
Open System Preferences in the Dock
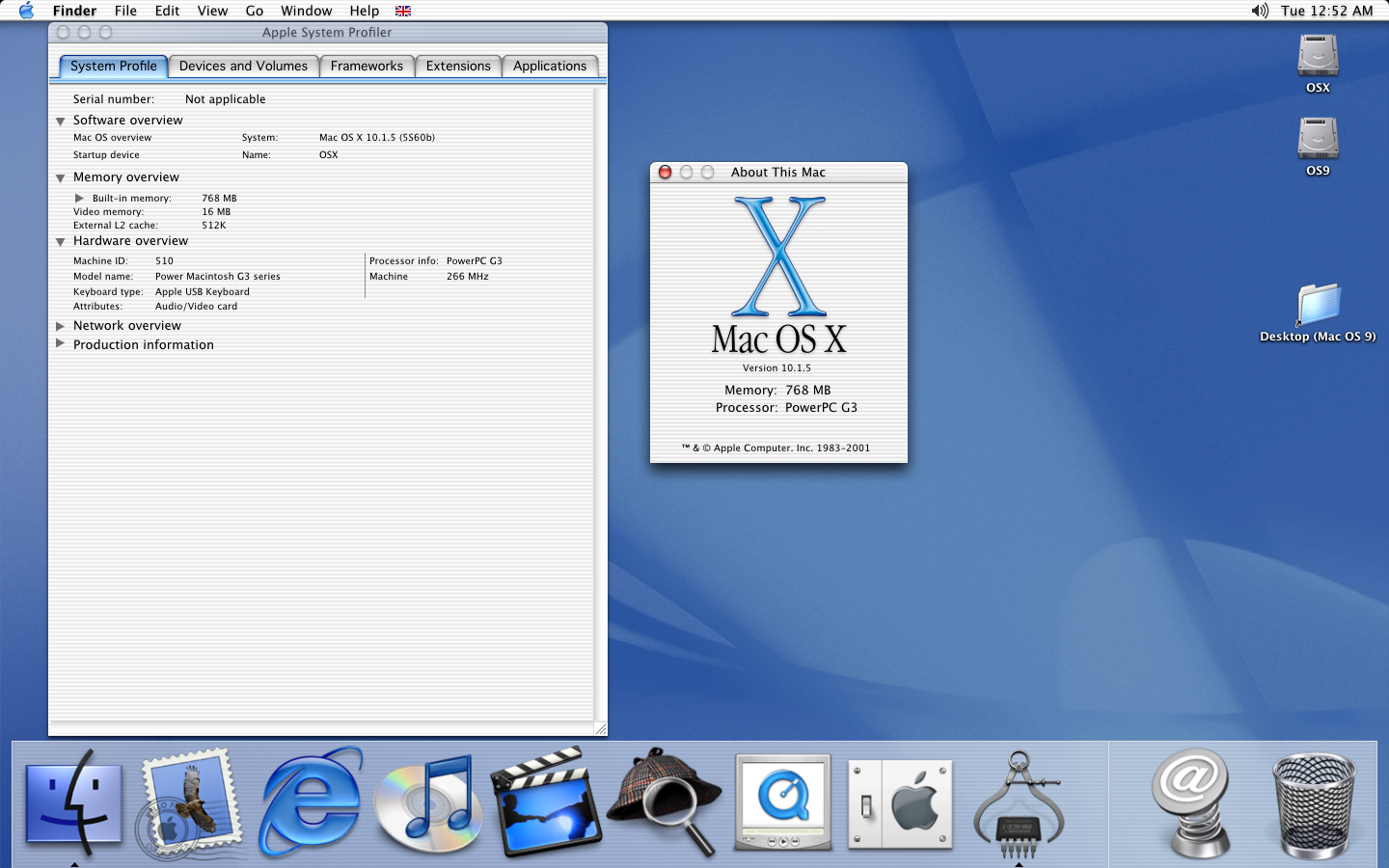tap(900, 803)
